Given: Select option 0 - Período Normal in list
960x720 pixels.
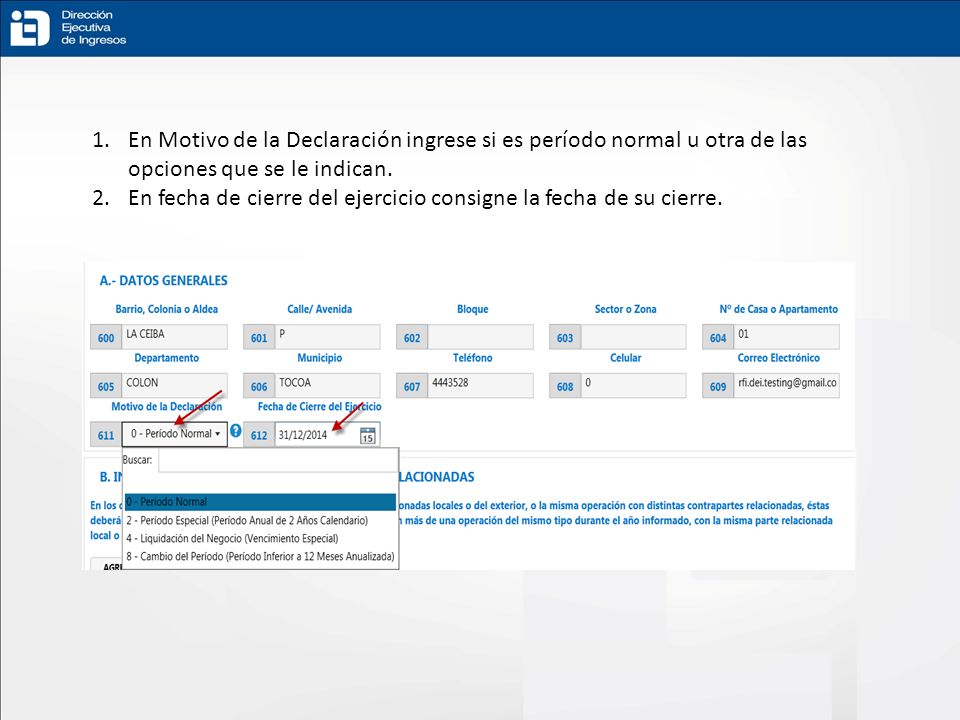Looking at the screenshot, I should (x=260, y=502).
